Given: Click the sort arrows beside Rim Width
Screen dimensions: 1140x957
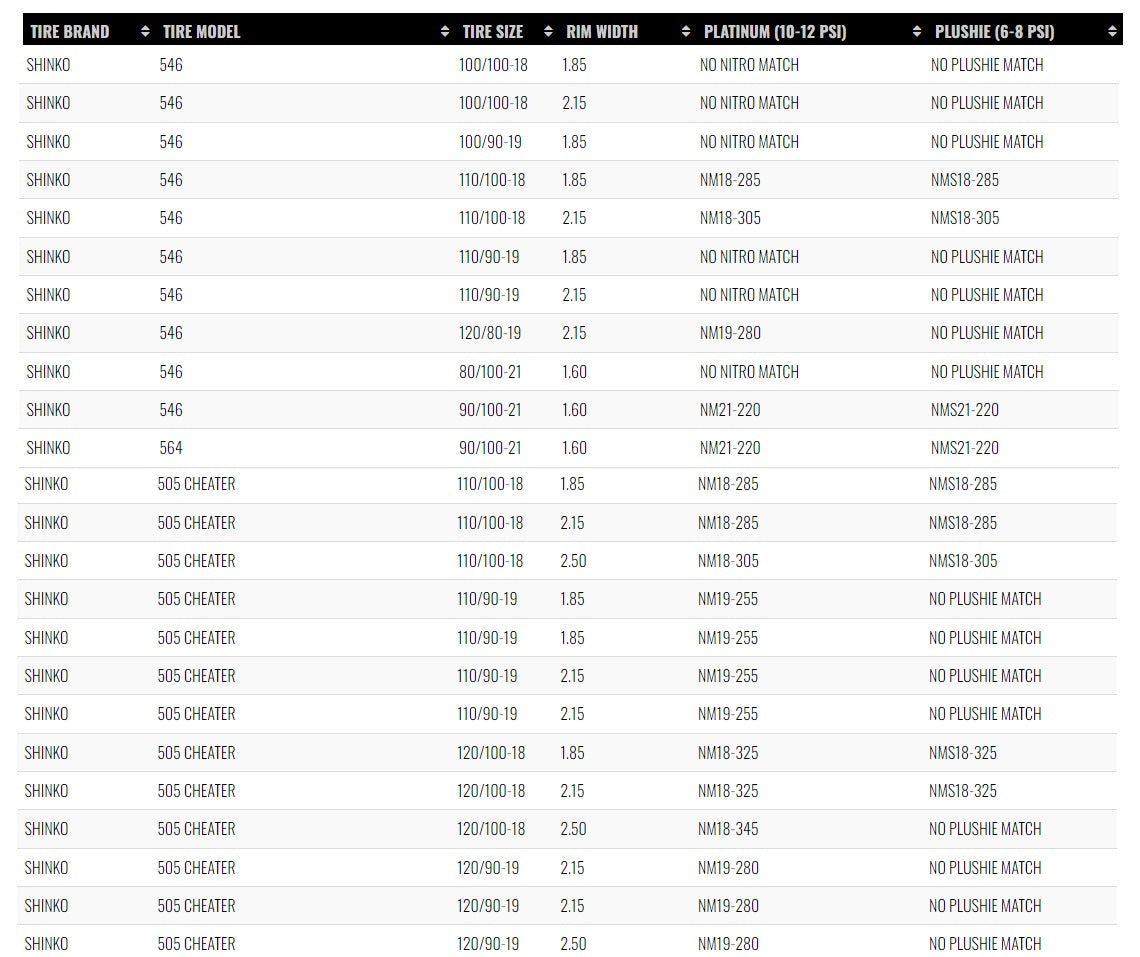Looking at the screenshot, I should [x=685, y=32].
